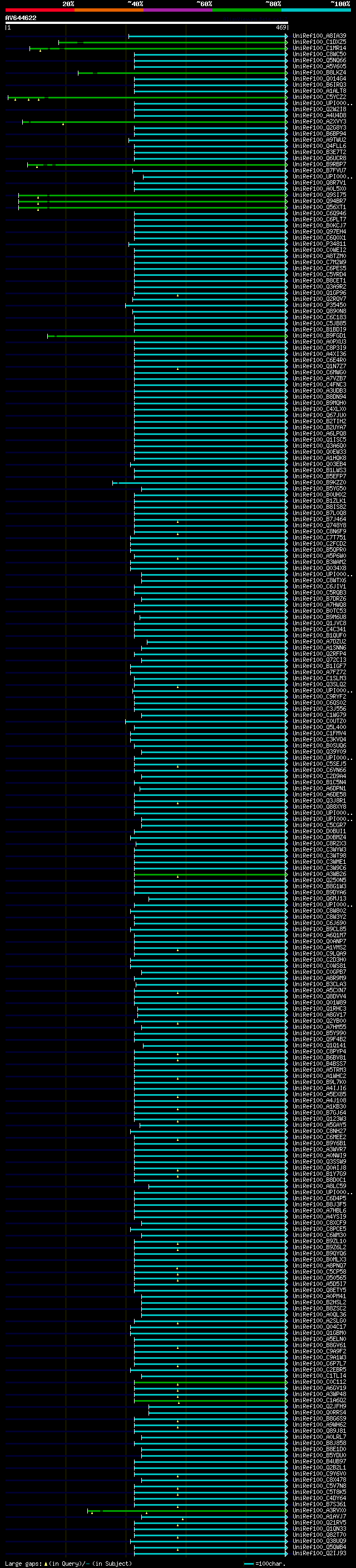Screen dimensions: 356x1568
Task: Click the red ~20% identity legend bar
Action: click(x=39, y=10)
